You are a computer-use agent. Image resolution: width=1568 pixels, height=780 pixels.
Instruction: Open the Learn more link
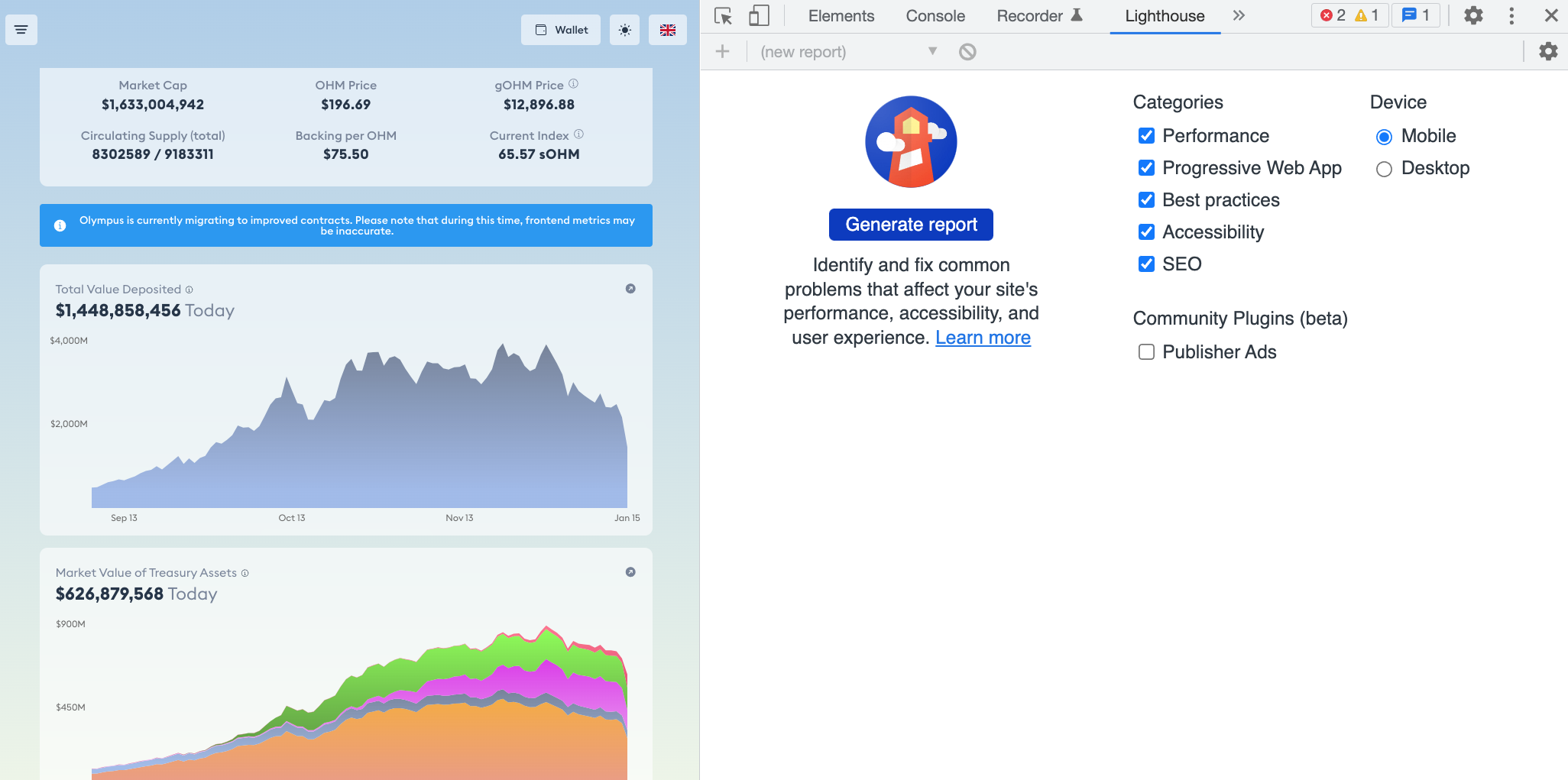983,337
